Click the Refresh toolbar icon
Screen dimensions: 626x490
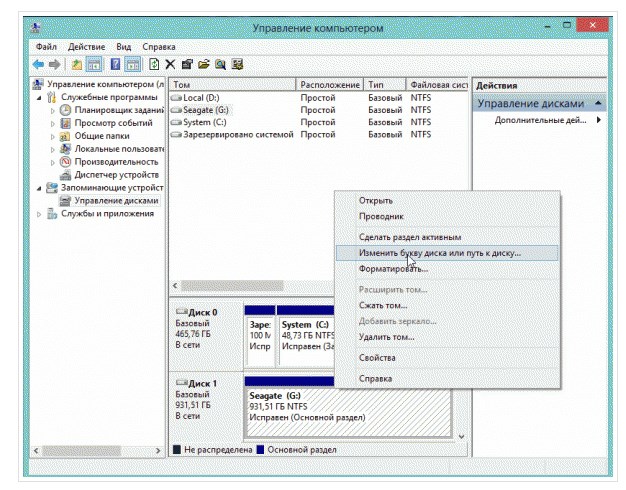coord(155,64)
